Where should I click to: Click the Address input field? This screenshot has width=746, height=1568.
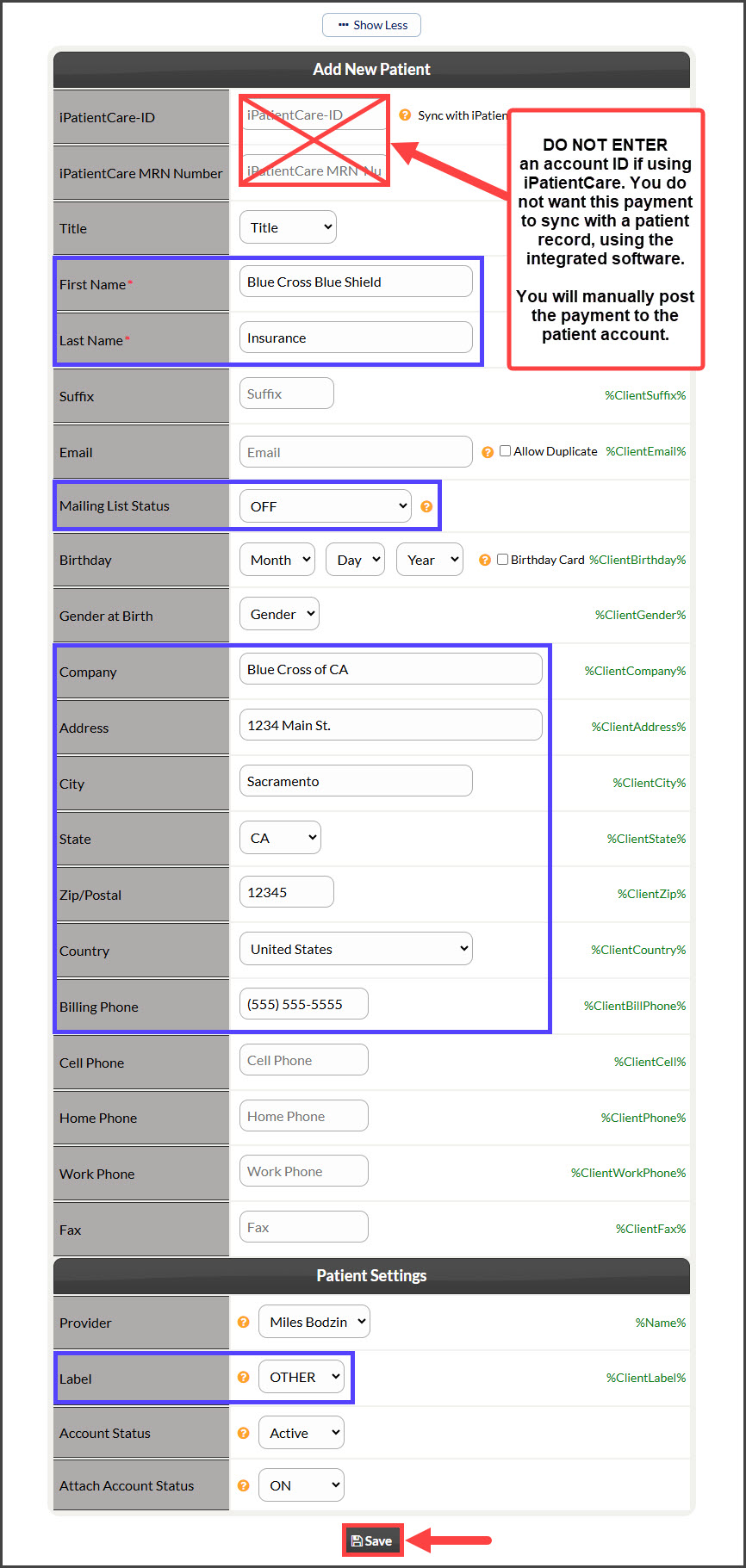point(391,725)
